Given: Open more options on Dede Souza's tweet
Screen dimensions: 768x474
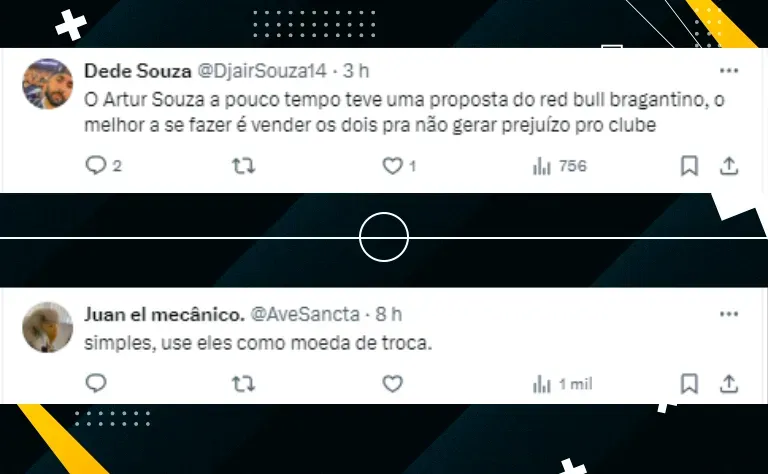Looking at the screenshot, I should tap(729, 71).
